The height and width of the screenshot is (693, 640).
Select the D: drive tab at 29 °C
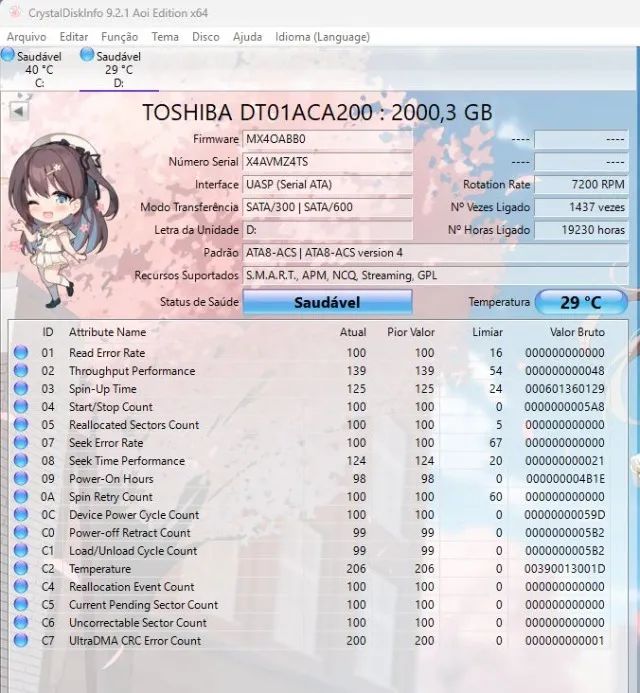pos(118,69)
